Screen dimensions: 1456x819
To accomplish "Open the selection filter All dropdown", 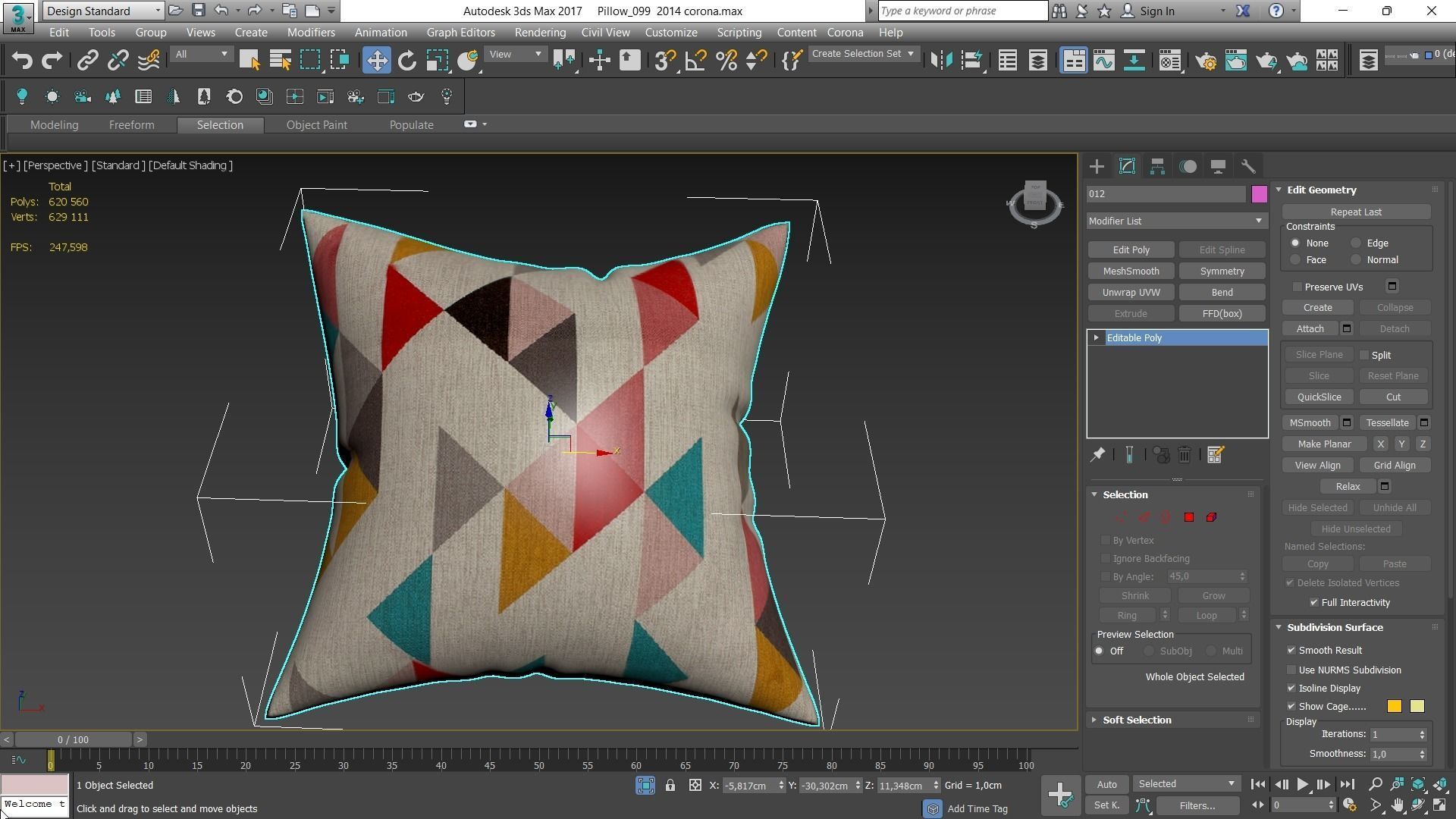I will click(201, 55).
